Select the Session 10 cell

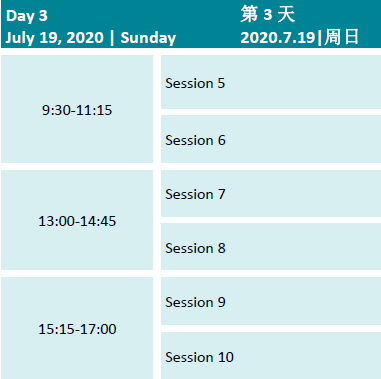271,355
